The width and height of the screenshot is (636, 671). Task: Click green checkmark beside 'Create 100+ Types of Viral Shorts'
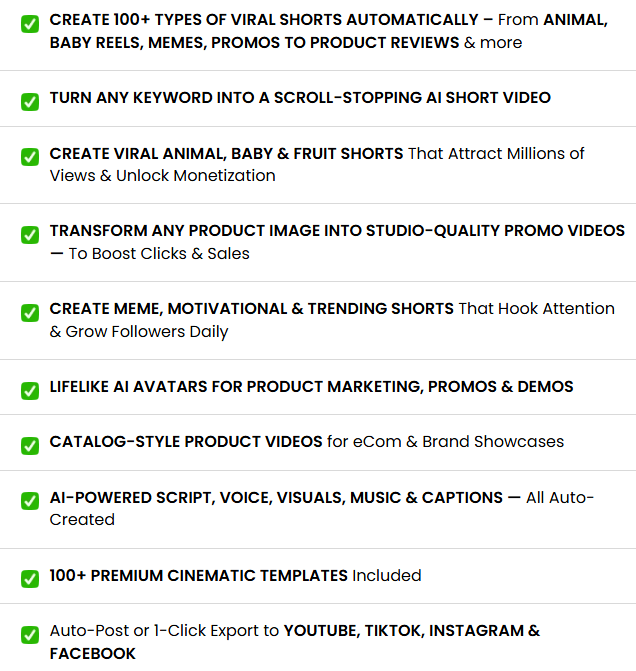tap(30, 24)
